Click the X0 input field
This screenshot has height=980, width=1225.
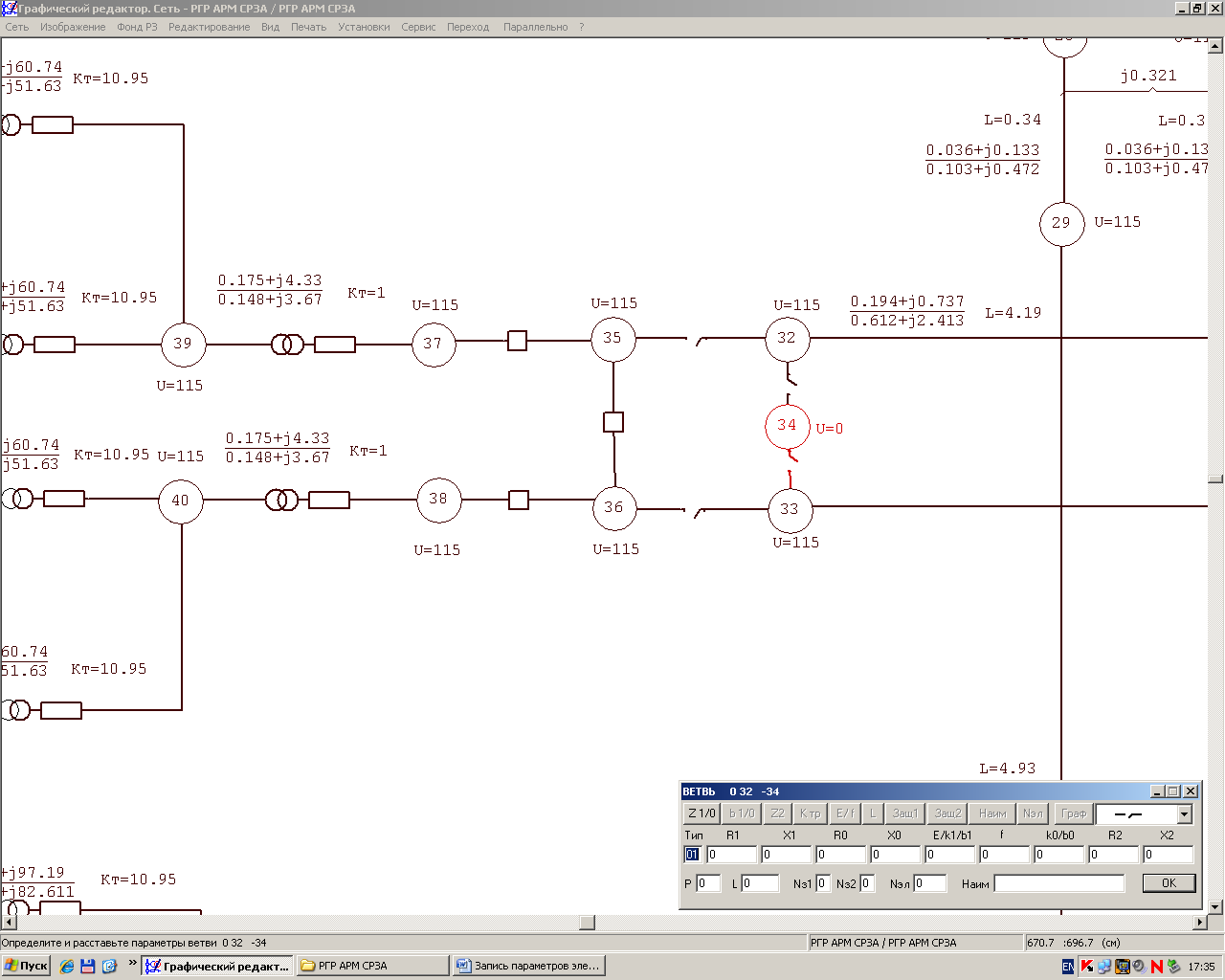click(x=895, y=855)
